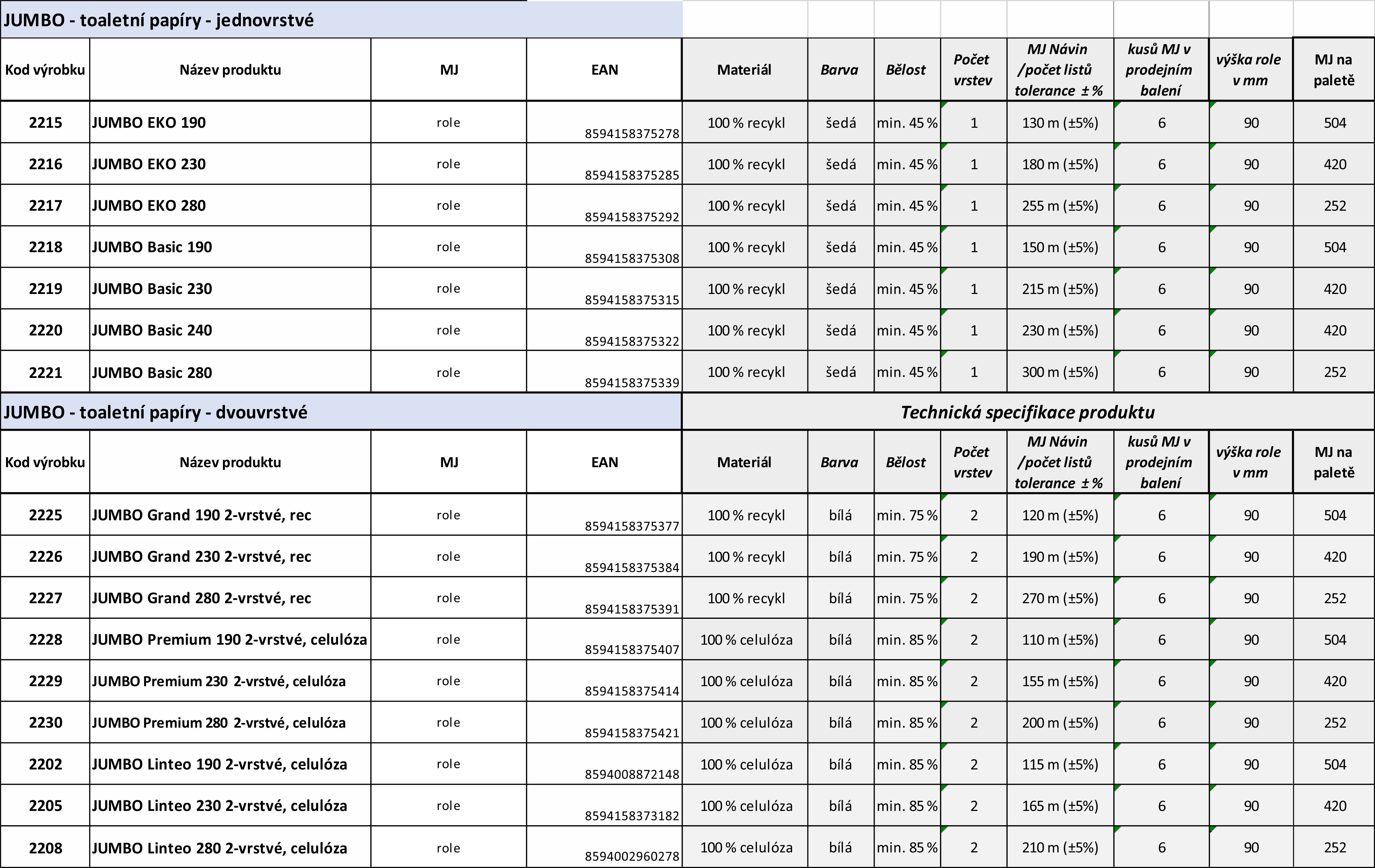Select EAN cell 8594158375308
1375x868 pixels.
604,247
